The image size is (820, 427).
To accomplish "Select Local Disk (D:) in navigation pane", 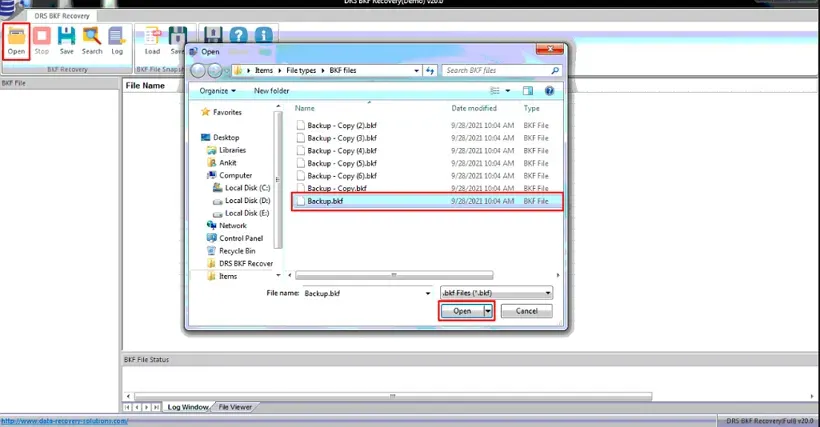I will tap(242, 200).
